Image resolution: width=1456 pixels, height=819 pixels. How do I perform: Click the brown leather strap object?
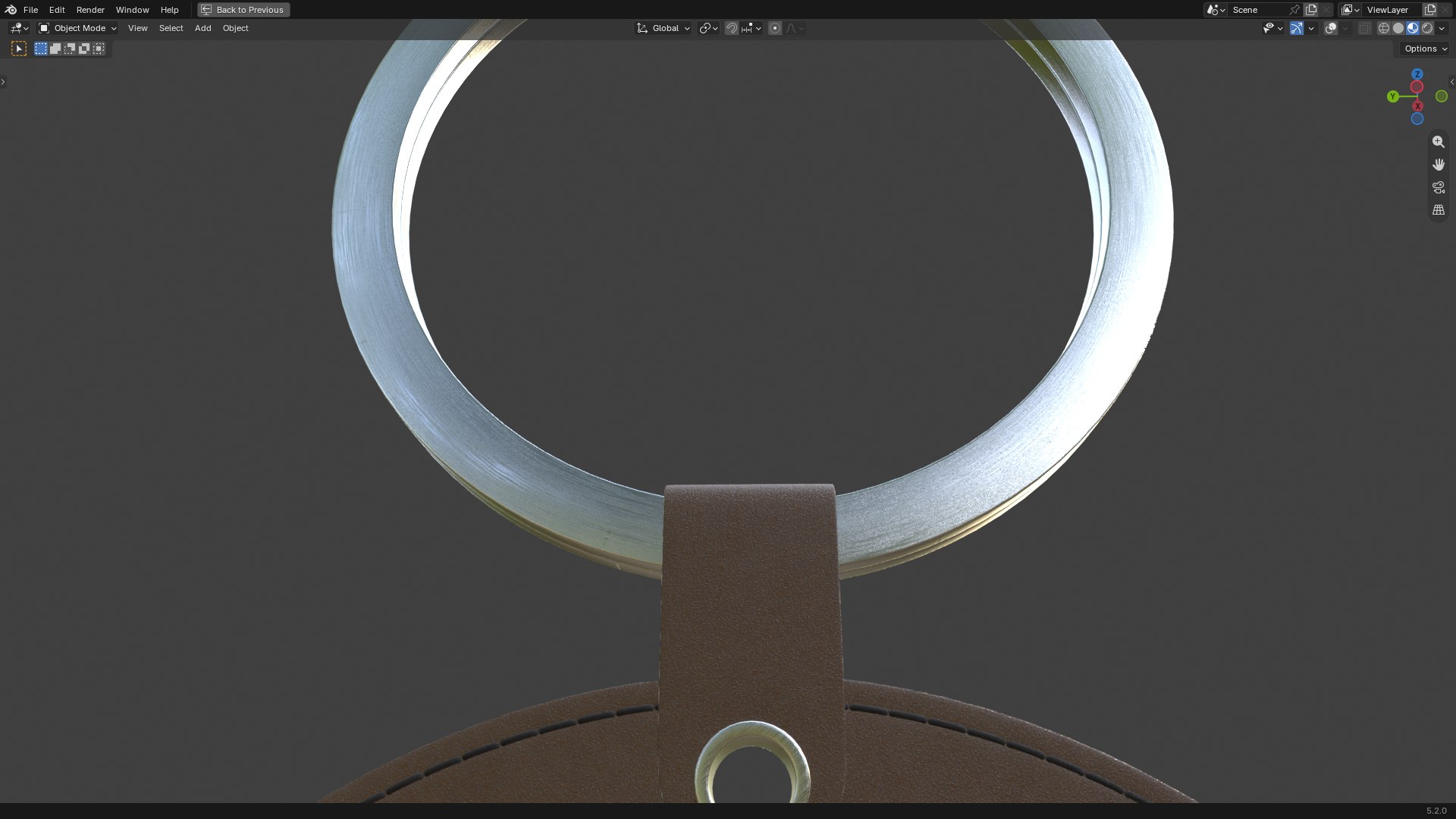pos(751,607)
